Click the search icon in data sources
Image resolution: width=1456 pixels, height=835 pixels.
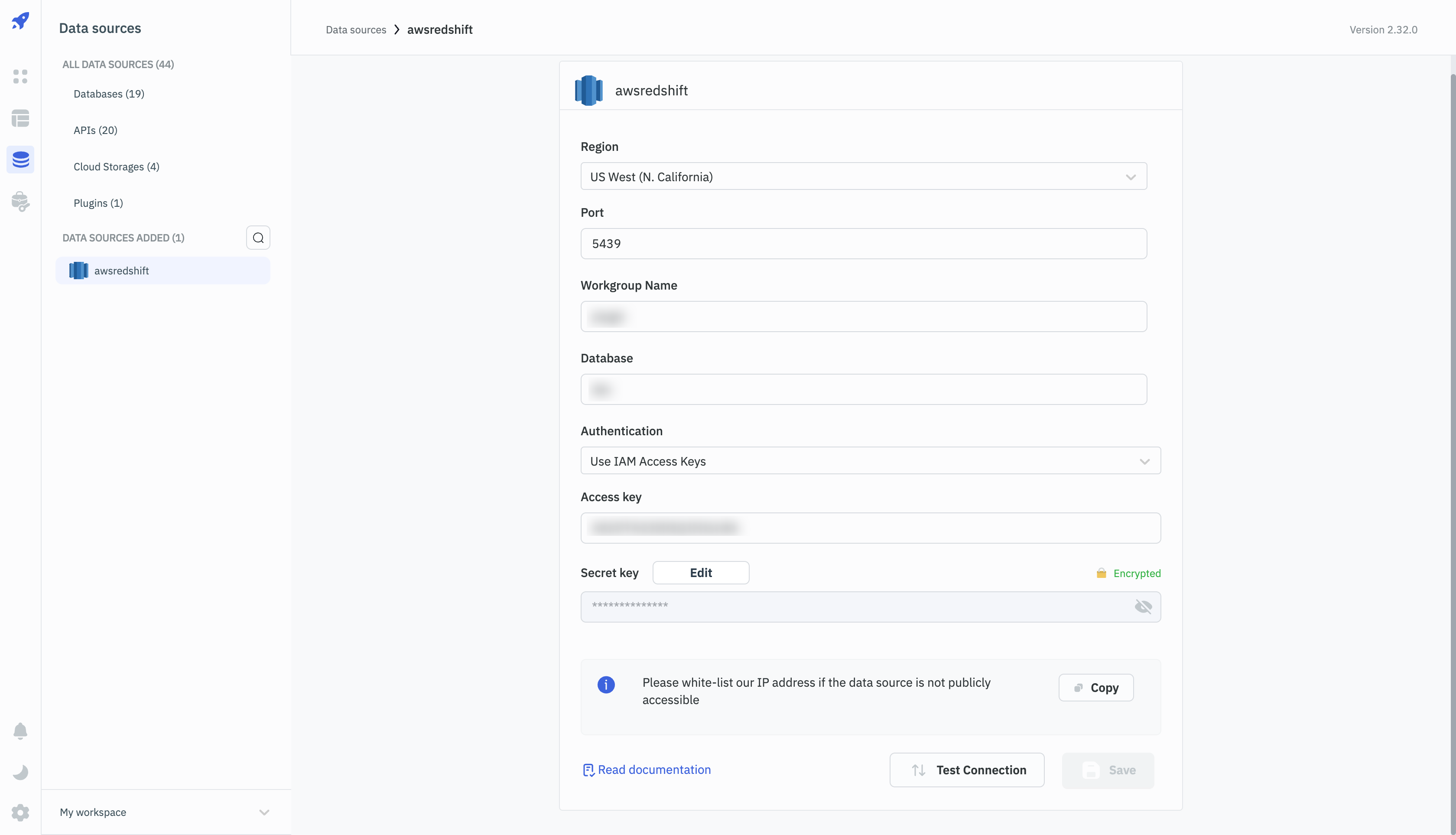pyautogui.click(x=258, y=238)
